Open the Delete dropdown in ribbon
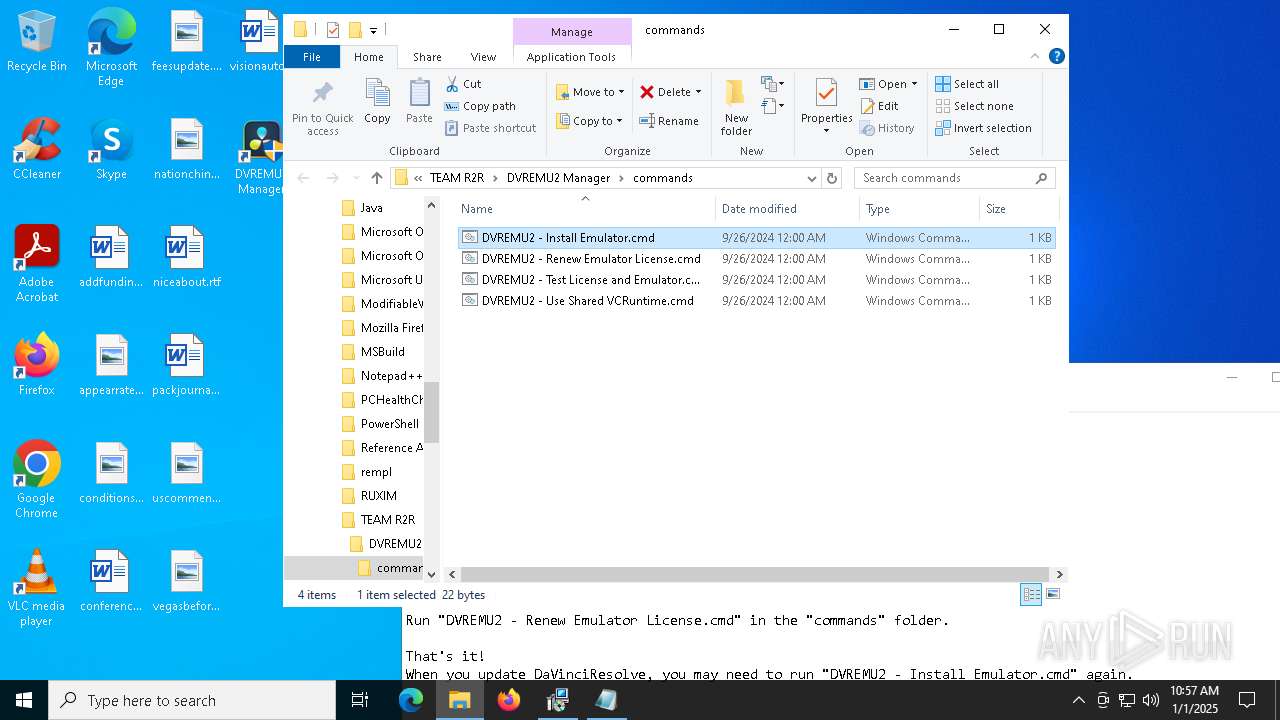1280x720 pixels. coord(670,92)
